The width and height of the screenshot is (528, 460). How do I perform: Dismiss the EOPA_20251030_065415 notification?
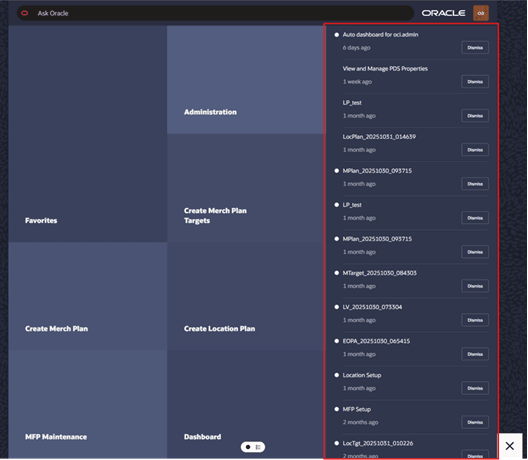(x=475, y=354)
